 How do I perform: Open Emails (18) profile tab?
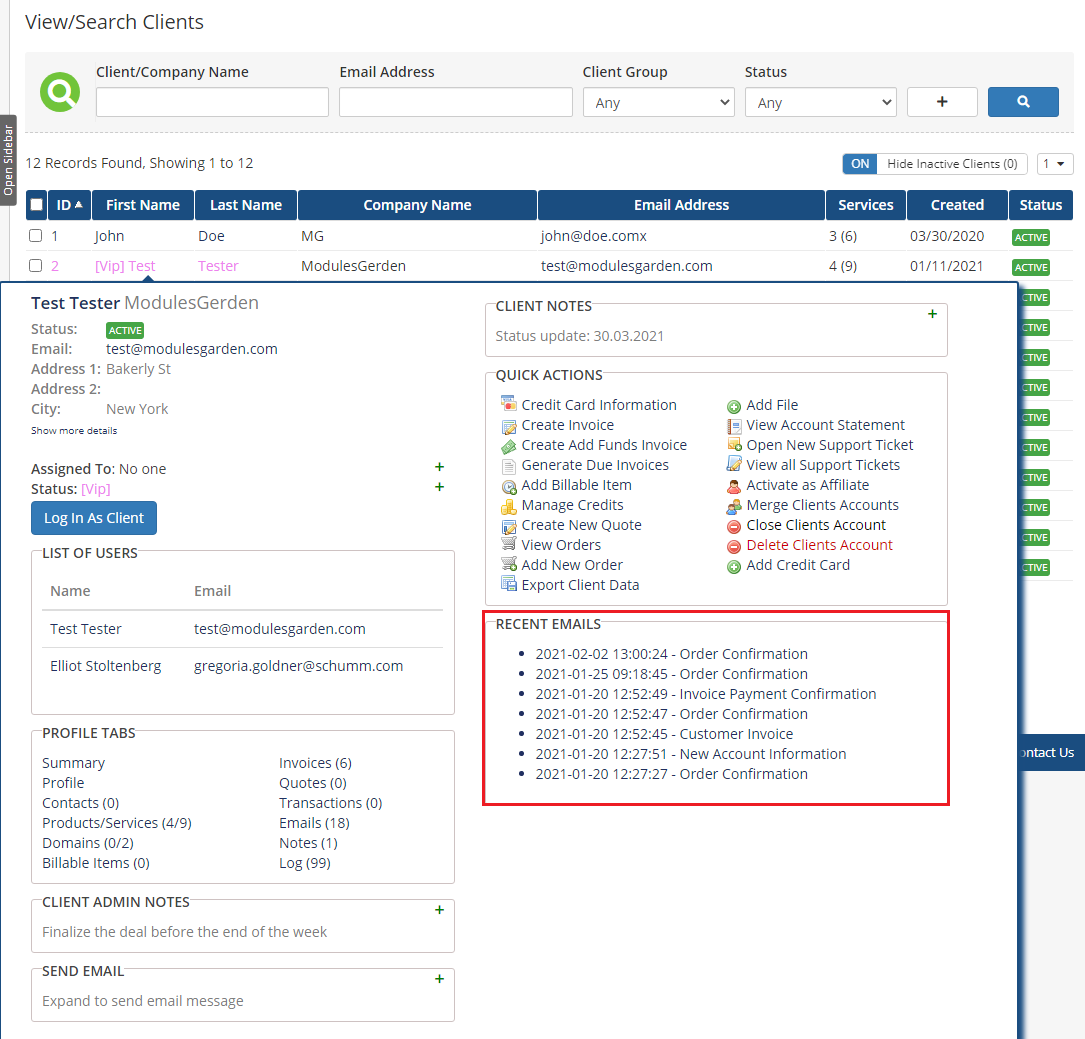[314, 822]
